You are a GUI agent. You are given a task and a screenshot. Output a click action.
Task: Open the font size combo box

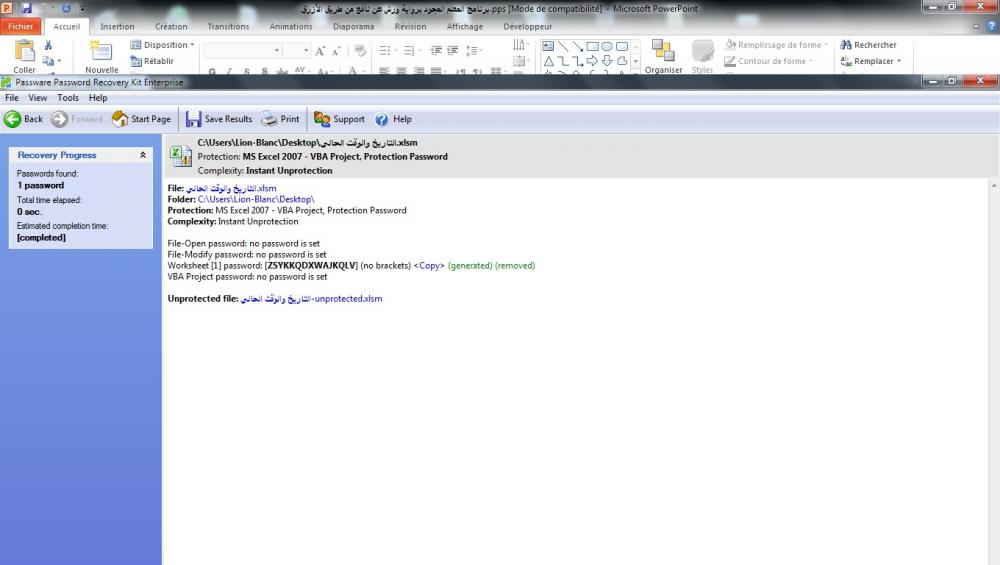[297, 50]
